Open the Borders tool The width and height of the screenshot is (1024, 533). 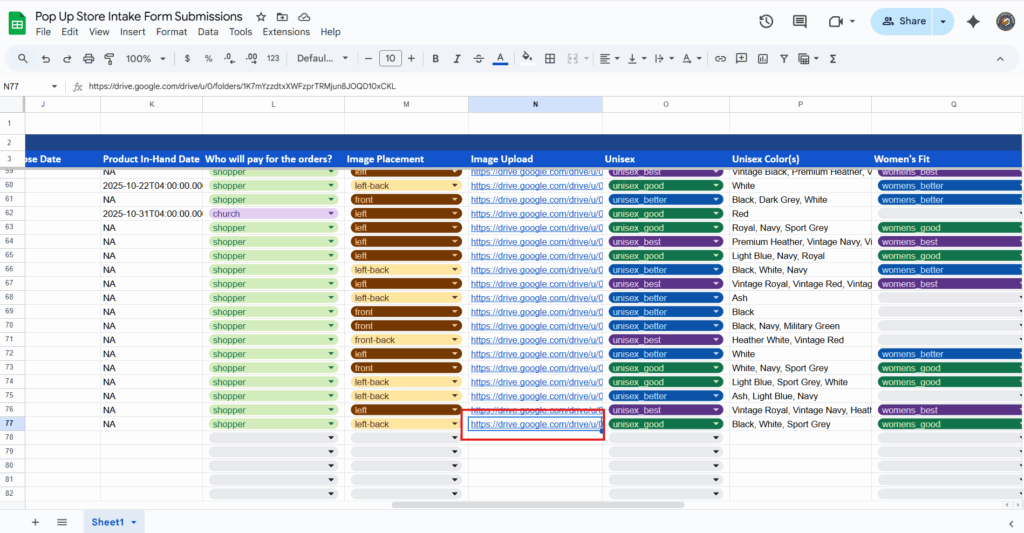coord(551,59)
